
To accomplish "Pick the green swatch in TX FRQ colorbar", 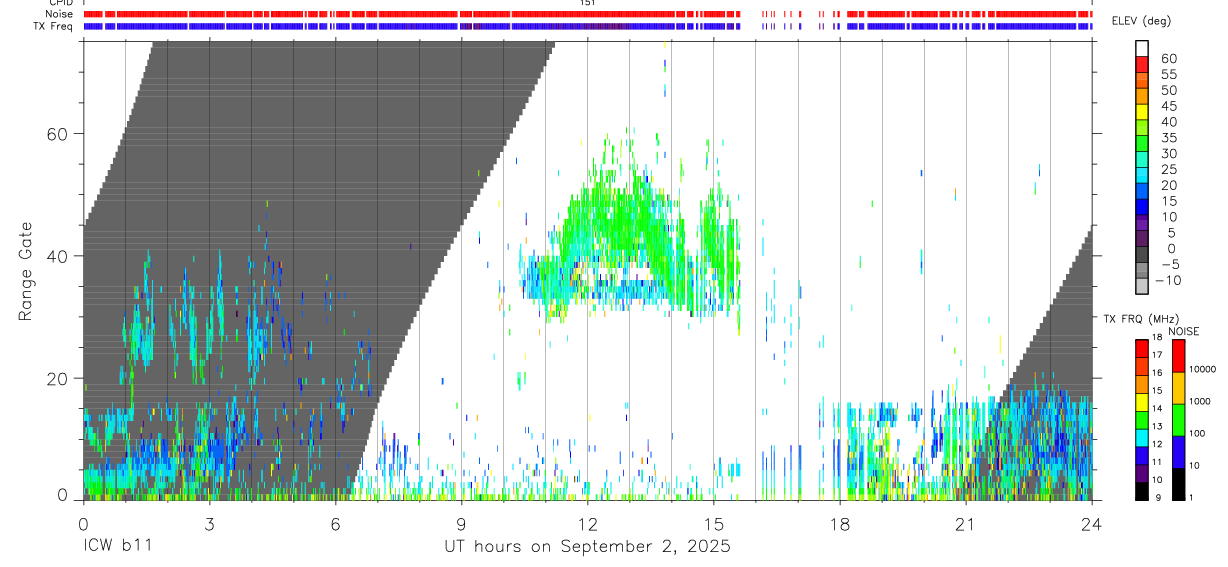I will point(1142,420).
